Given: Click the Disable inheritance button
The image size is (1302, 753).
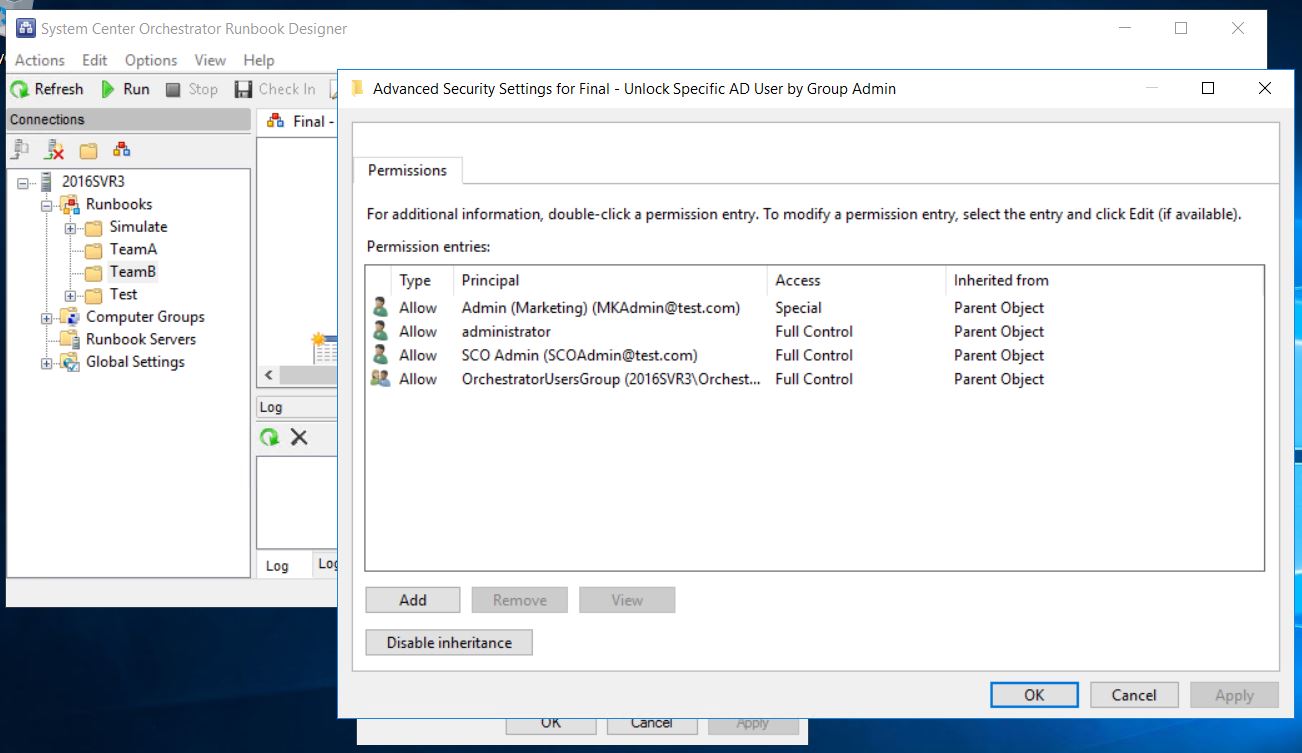Looking at the screenshot, I should tap(449, 643).
